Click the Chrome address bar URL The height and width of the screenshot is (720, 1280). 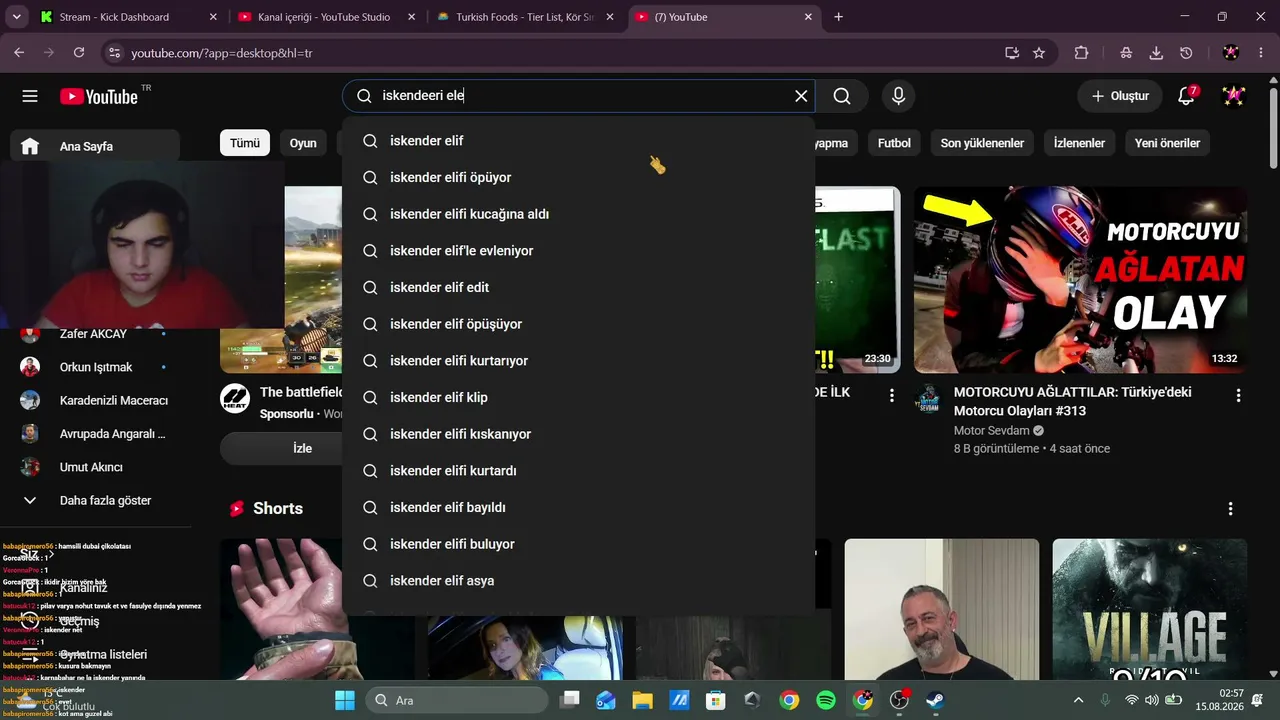coord(221,53)
